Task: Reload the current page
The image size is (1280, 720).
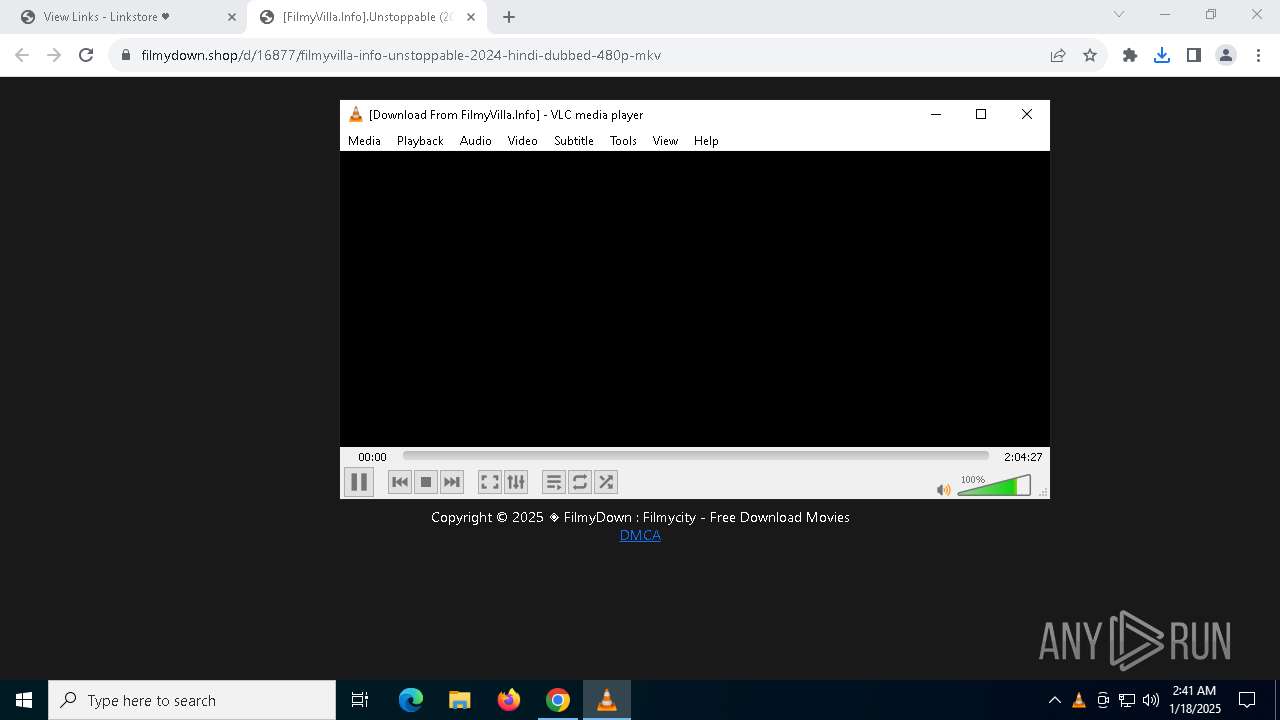Action: (86, 55)
